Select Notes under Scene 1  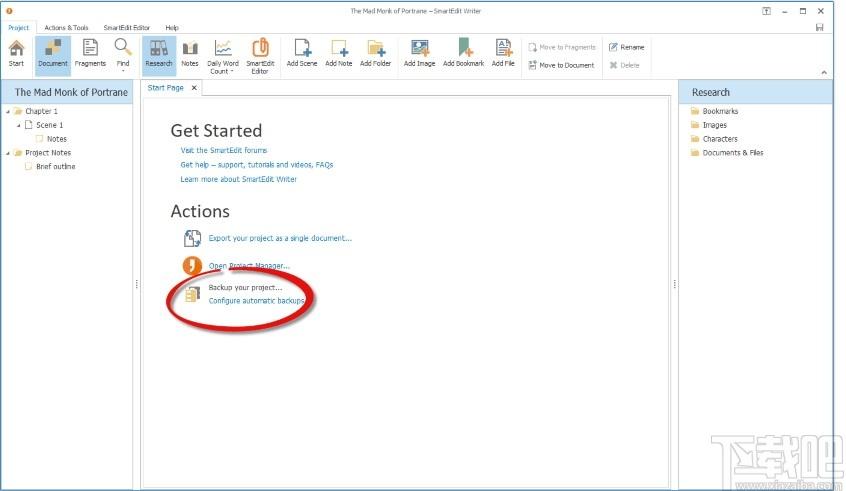pyautogui.click(x=57, y=139)
